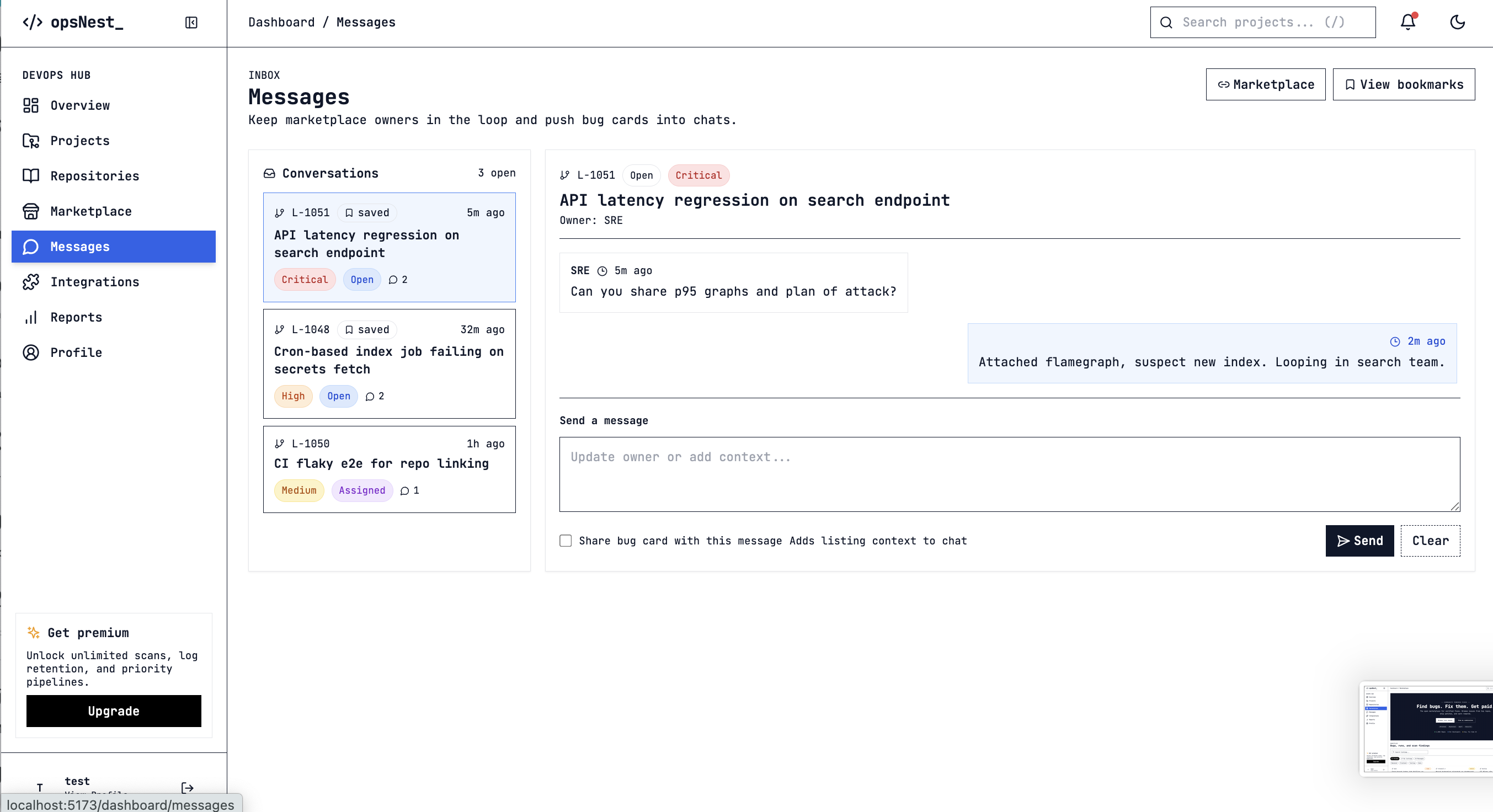Click the Marketplace storefront icon in sidebar
The width and height of the screenshot is (1493, 812).
[31, 211]
